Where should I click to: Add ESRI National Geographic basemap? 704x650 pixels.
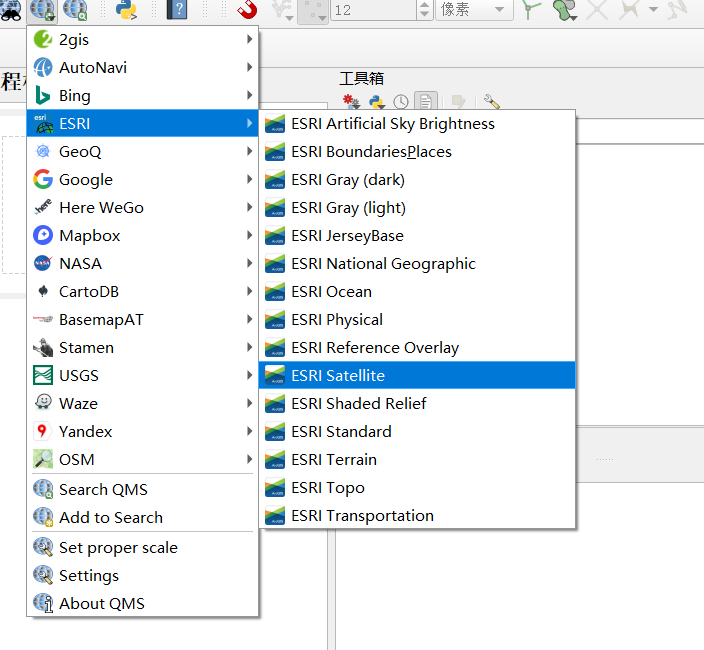417,264
